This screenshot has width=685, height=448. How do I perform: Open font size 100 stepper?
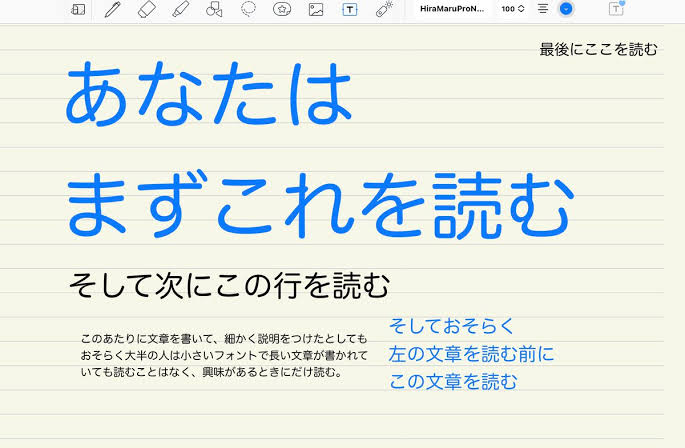click(512, 9)
